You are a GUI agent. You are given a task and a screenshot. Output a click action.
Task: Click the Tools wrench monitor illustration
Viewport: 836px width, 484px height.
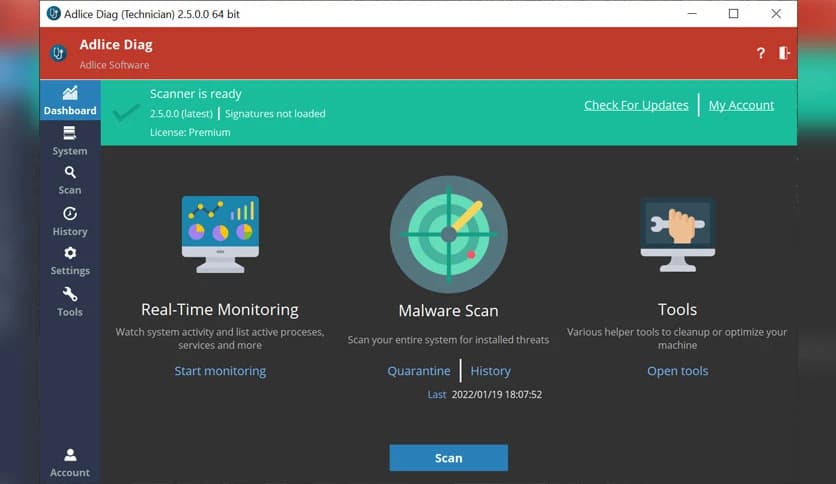(x=678, y=234)
